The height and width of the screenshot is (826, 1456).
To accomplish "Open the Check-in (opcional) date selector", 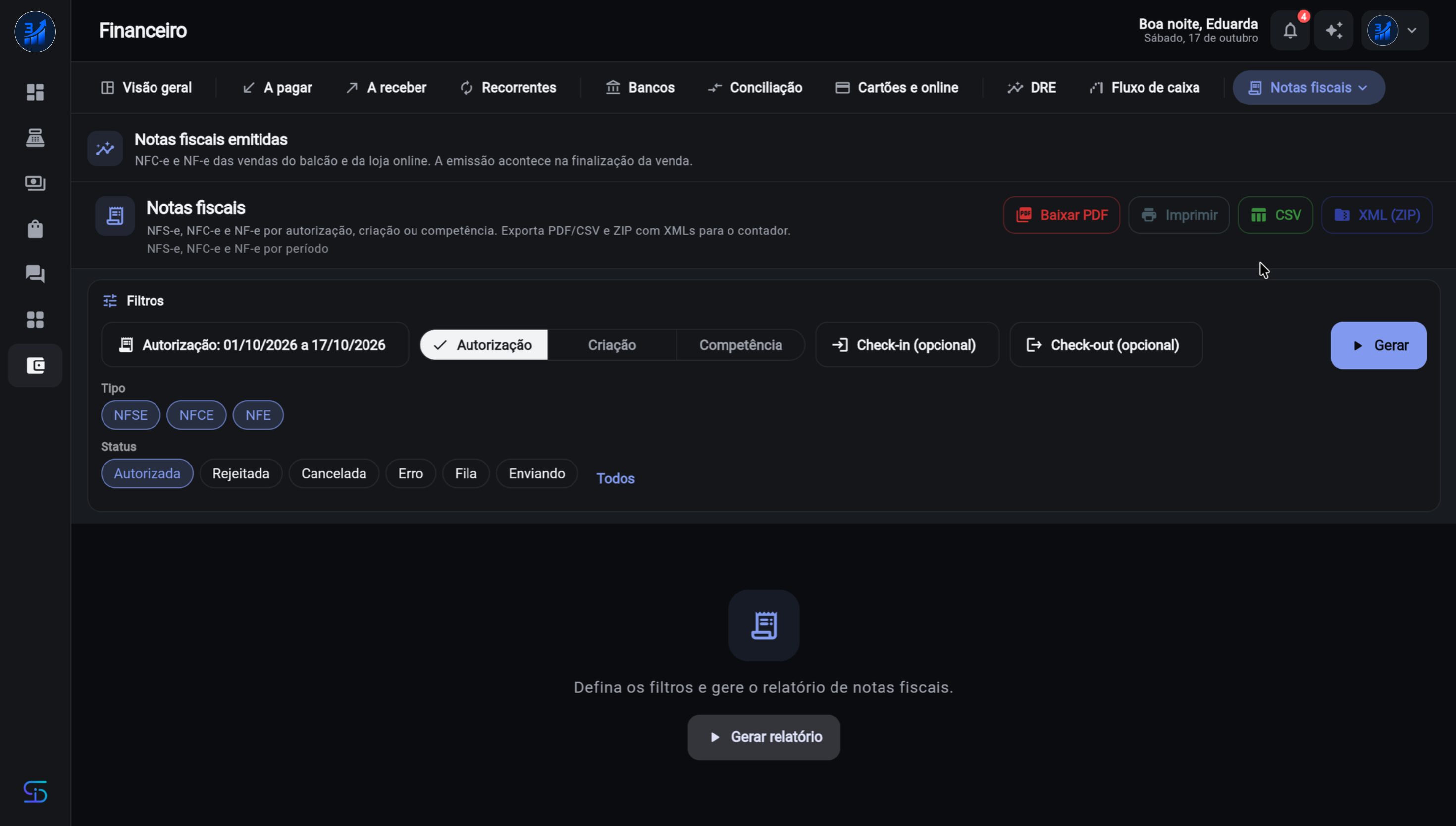I will click(x=907, y=345).
